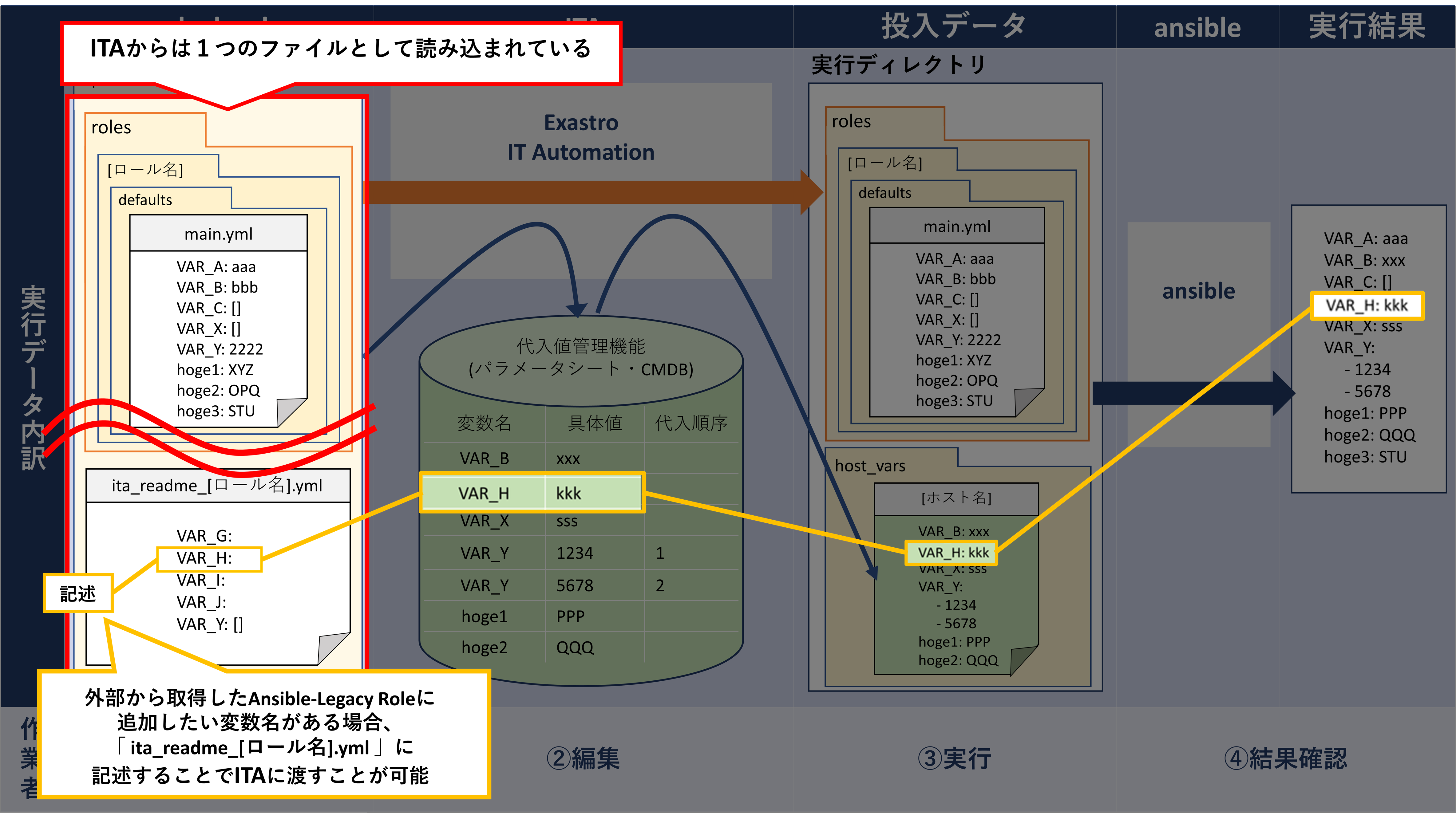Click the ②編集 step label
This screenshot has height=819, width=1456.
tap(583, 758)
